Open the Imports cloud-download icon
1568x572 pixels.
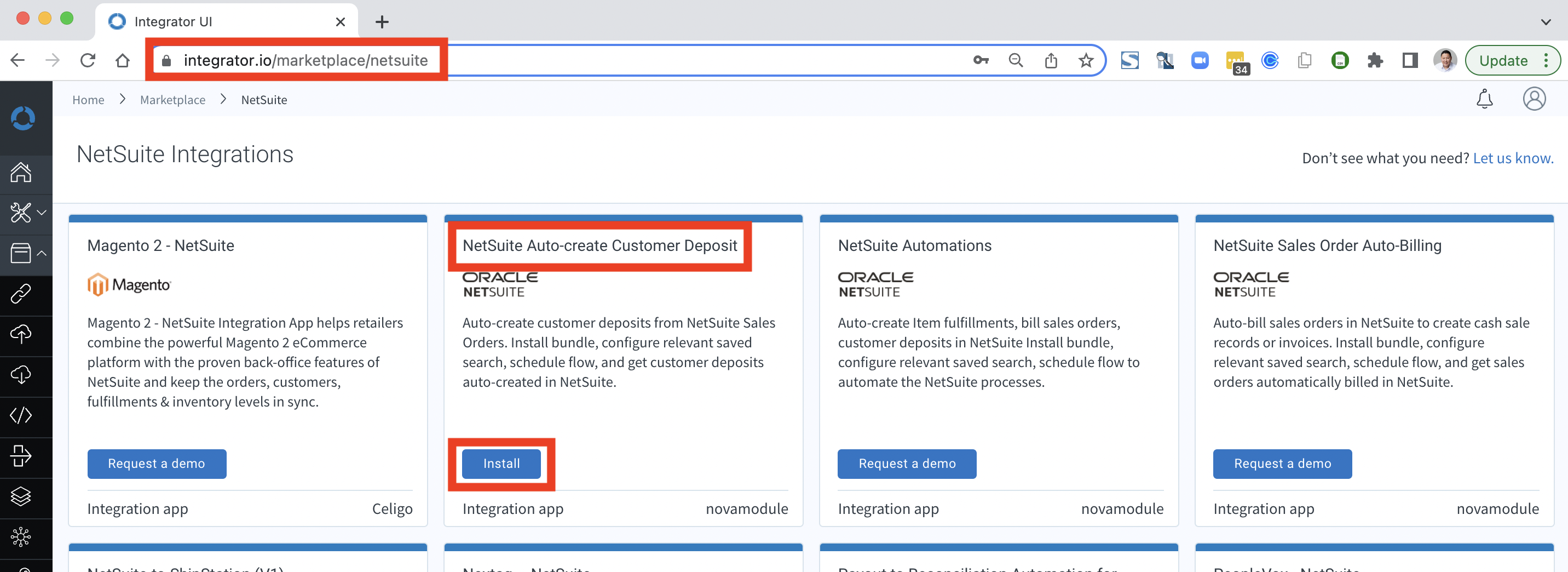pos(21,375)
